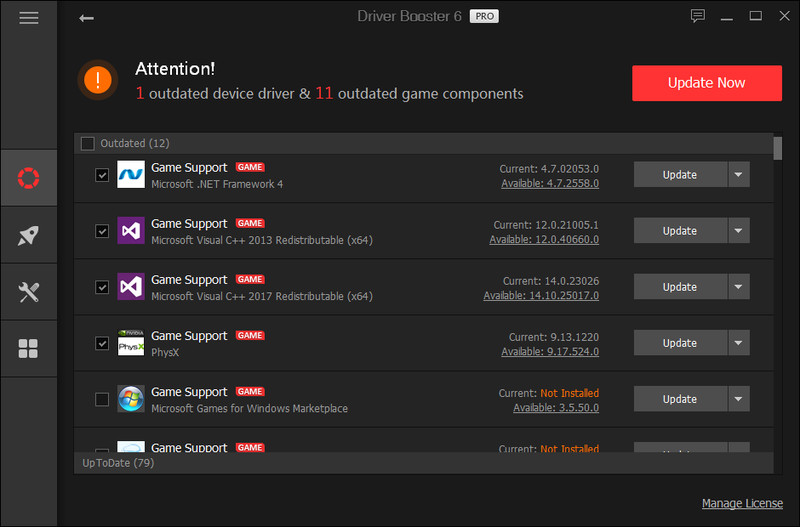Click the red Update Now button
The image size is (800, 527).
(x=707, y=83)
